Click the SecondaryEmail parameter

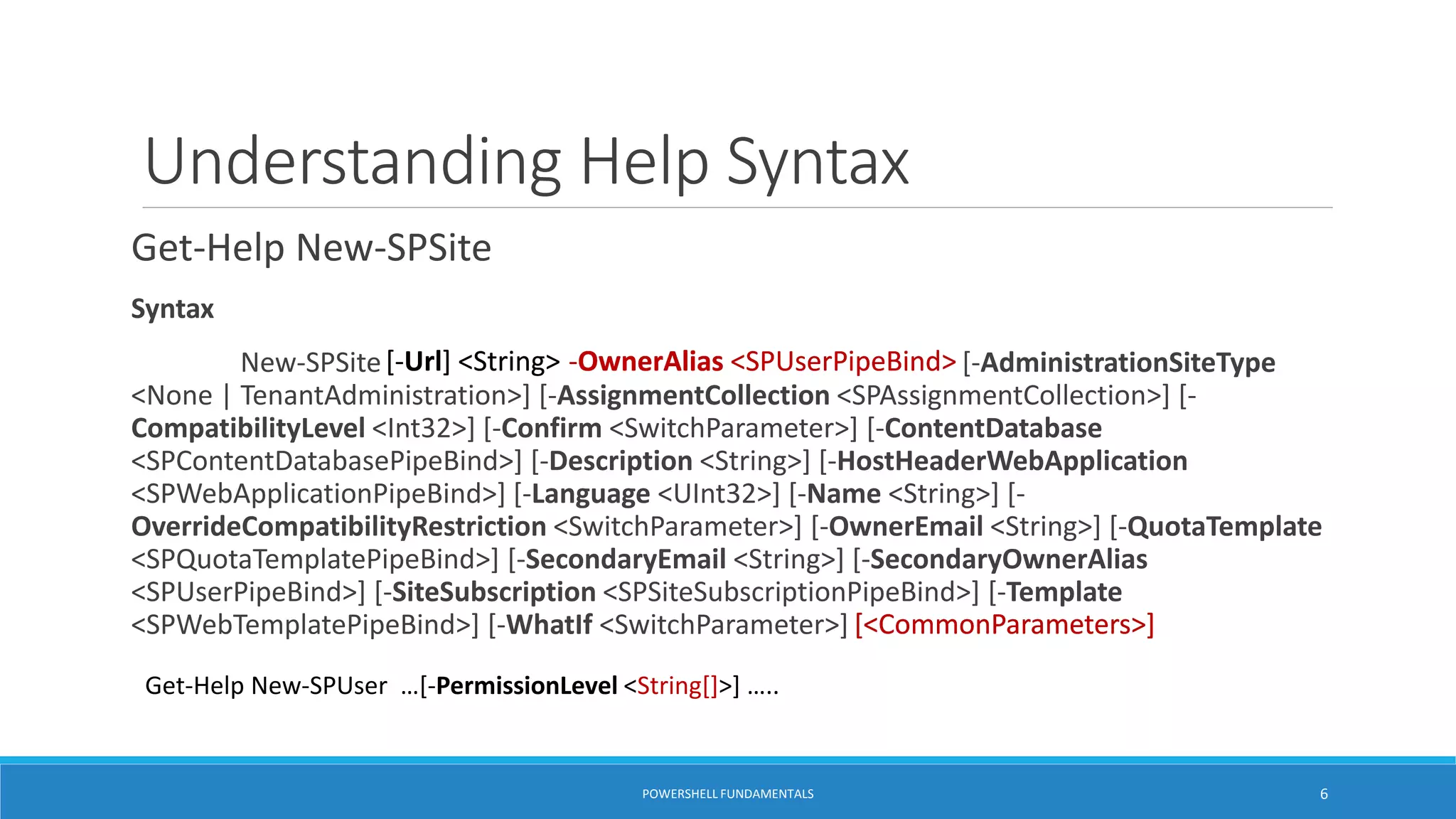click(x=626, y=559)
